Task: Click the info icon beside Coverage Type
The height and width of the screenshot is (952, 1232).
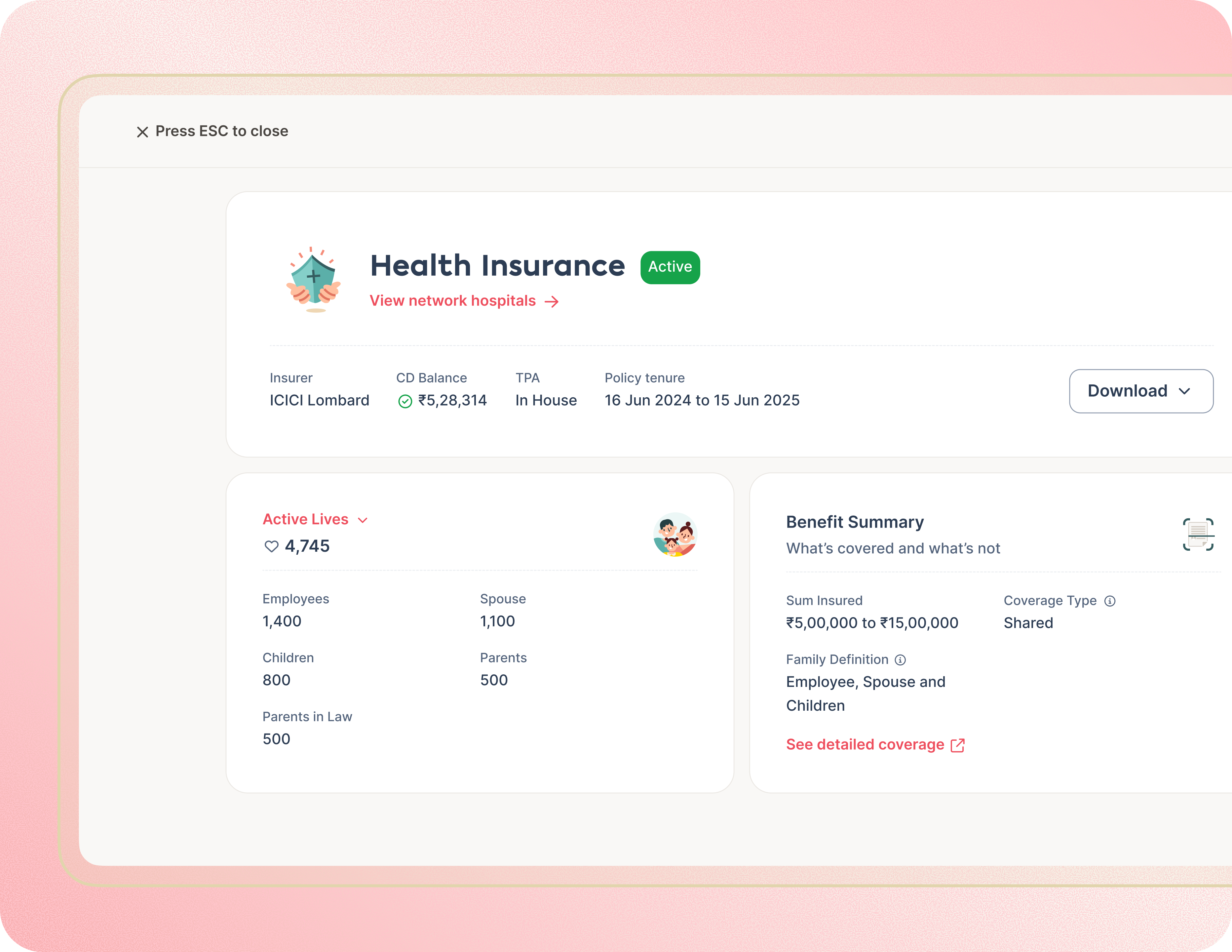Action: [1110, 601]
